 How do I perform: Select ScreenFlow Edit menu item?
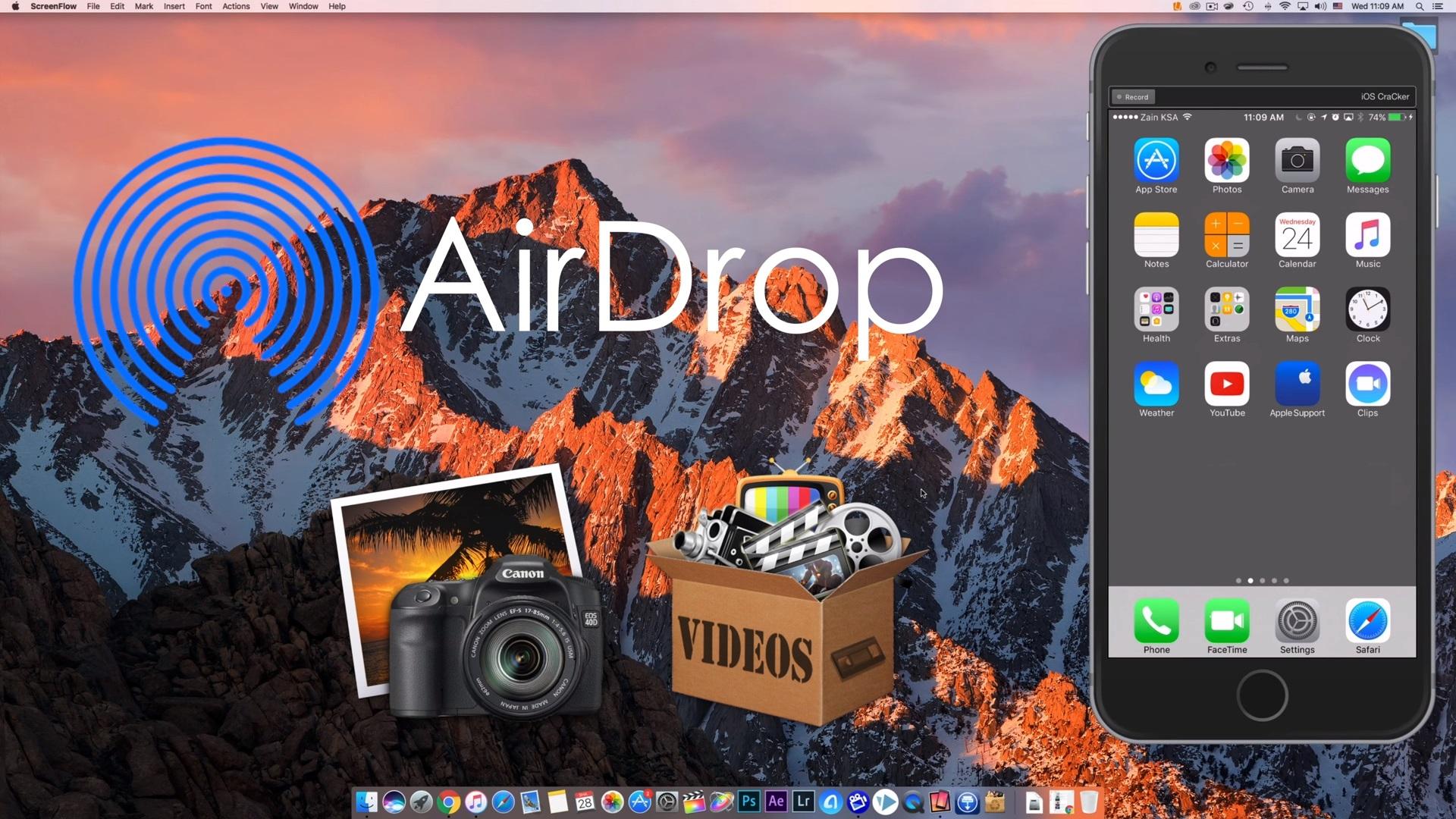[115, 7]
